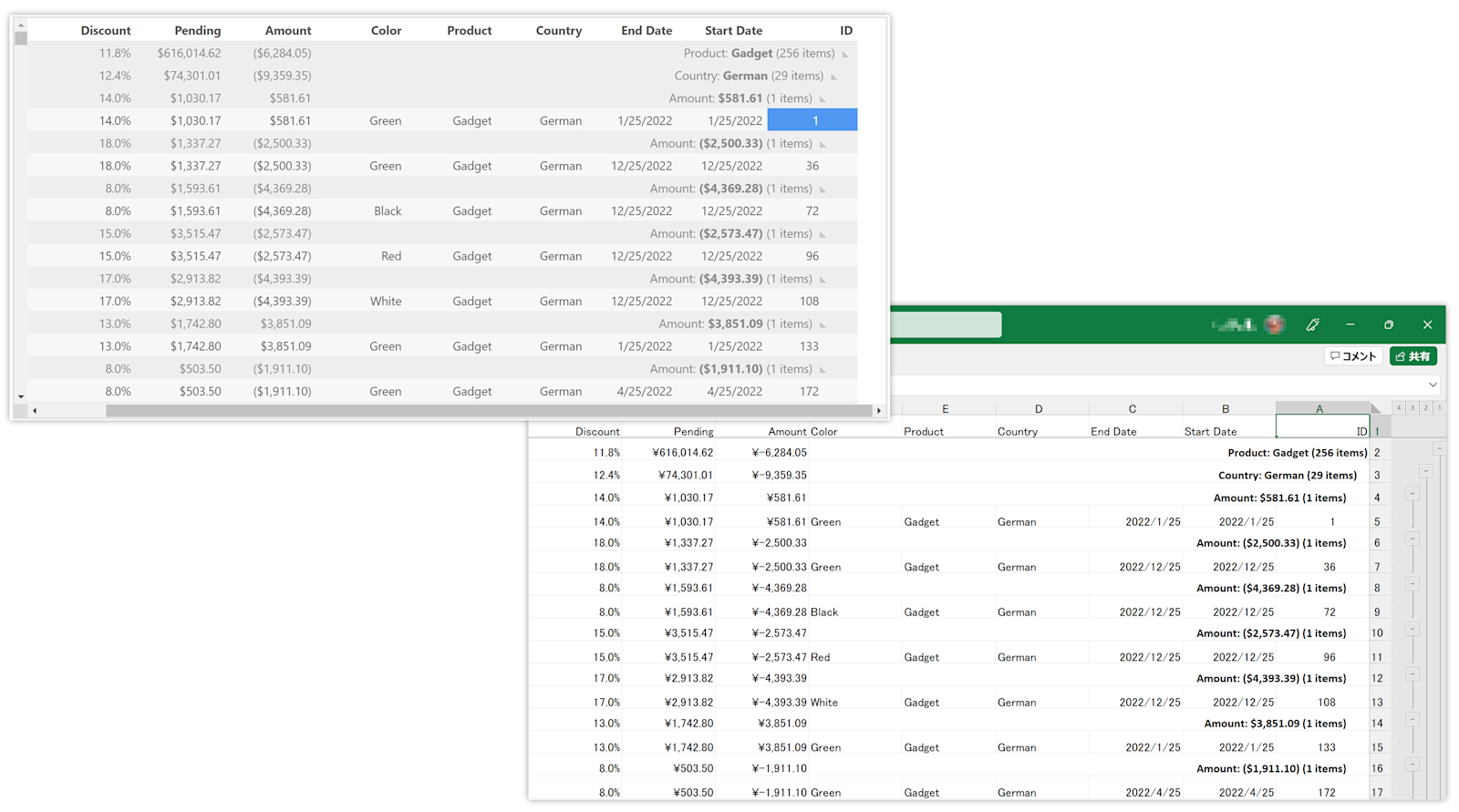
Task: Show Excel outline level 4
Action: pos(1399,408)
